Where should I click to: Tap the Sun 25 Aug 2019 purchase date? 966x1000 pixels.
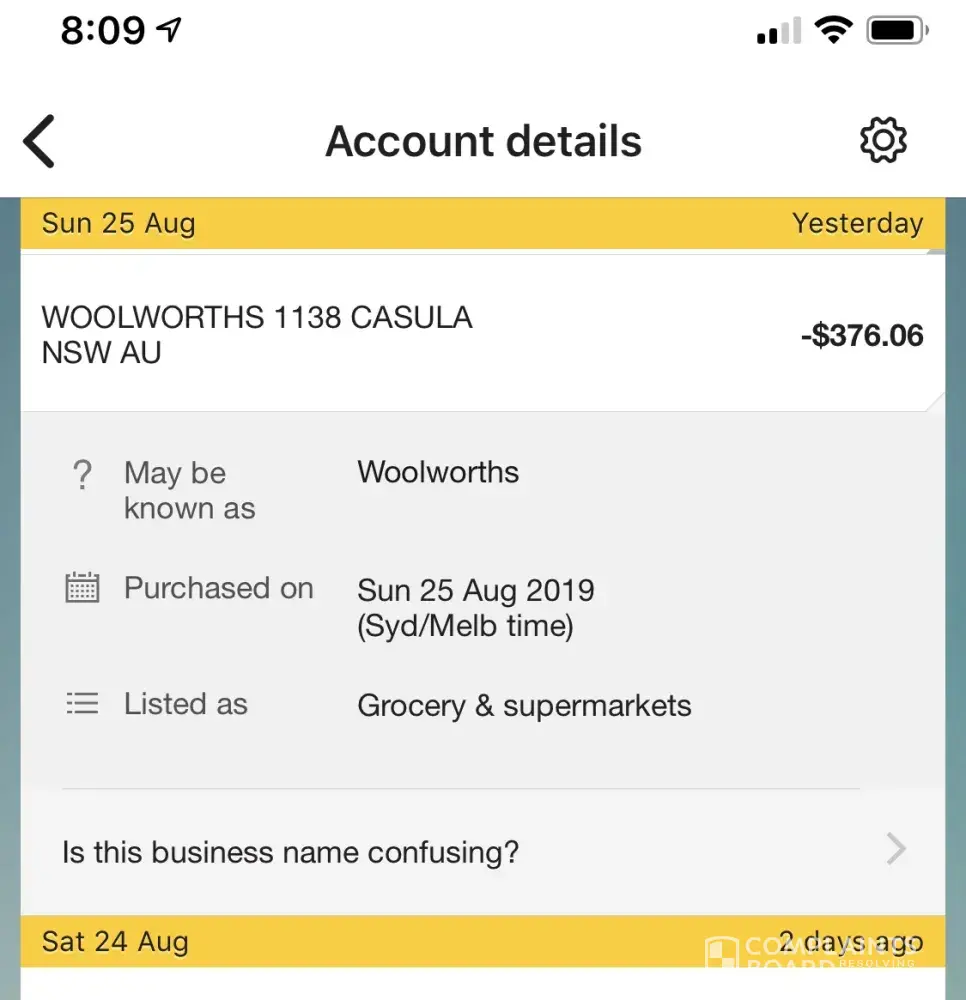[x=476, y=590]
